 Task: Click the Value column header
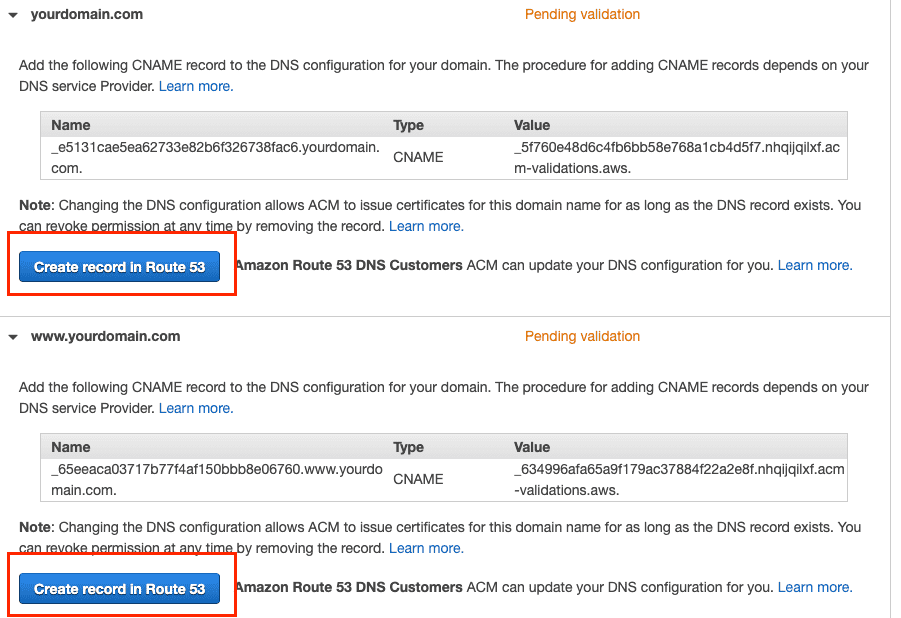[x=531, y=125]
